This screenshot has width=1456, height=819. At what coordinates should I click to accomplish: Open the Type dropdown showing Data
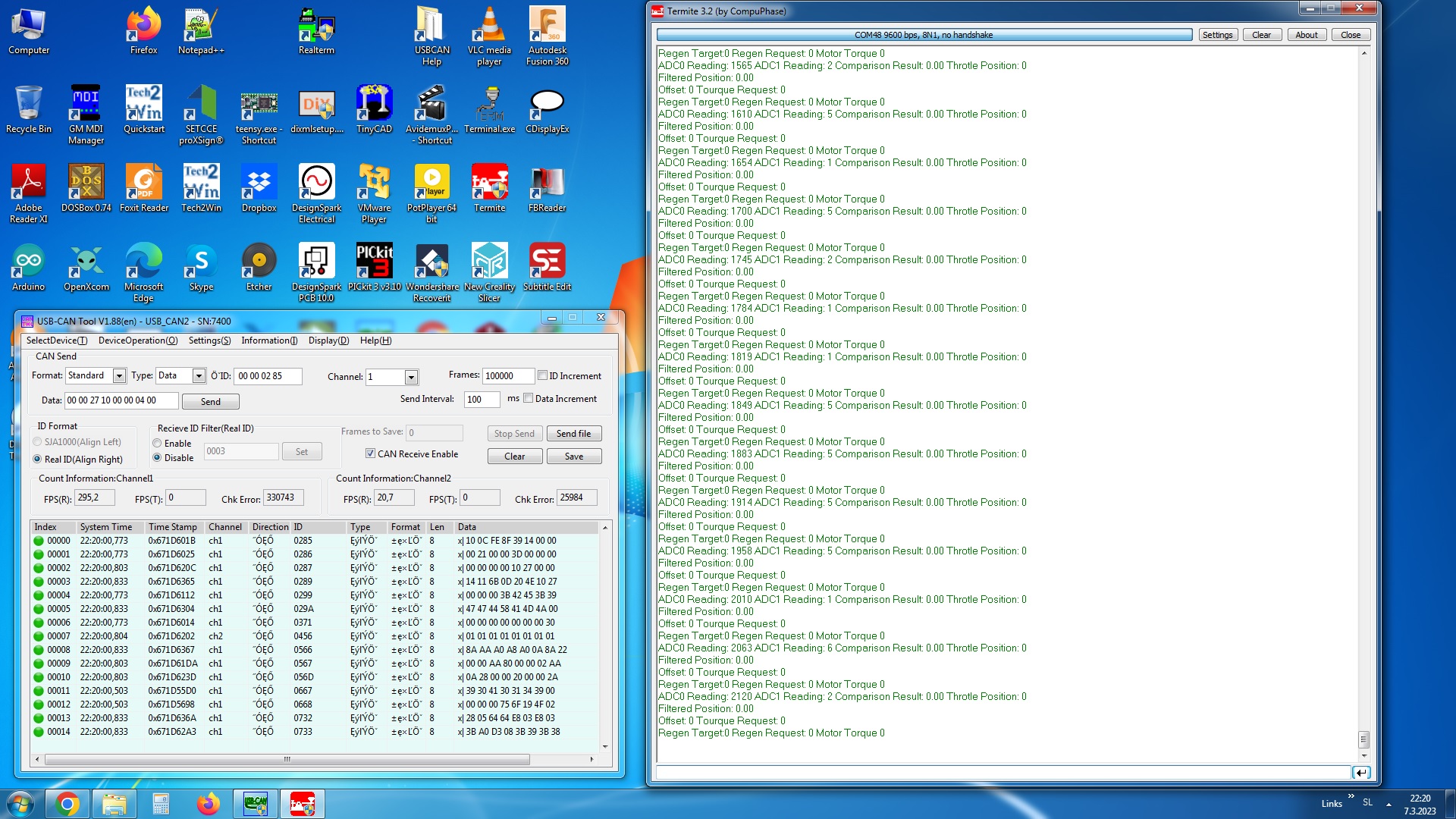(x=199, y=376)
